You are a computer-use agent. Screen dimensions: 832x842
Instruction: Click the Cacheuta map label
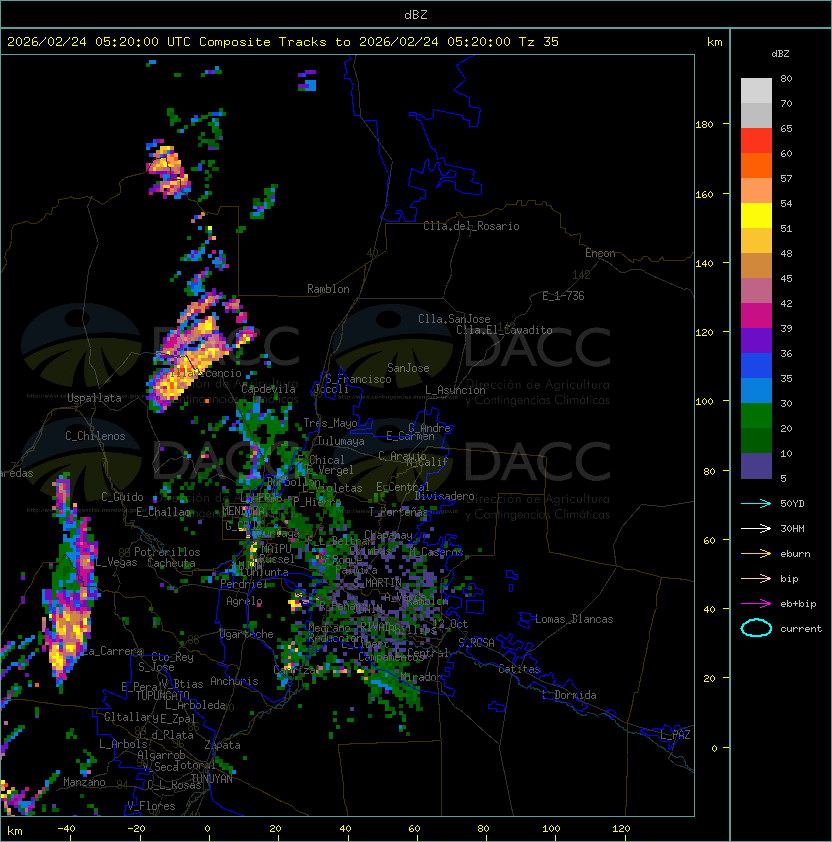tap(171, 563)
